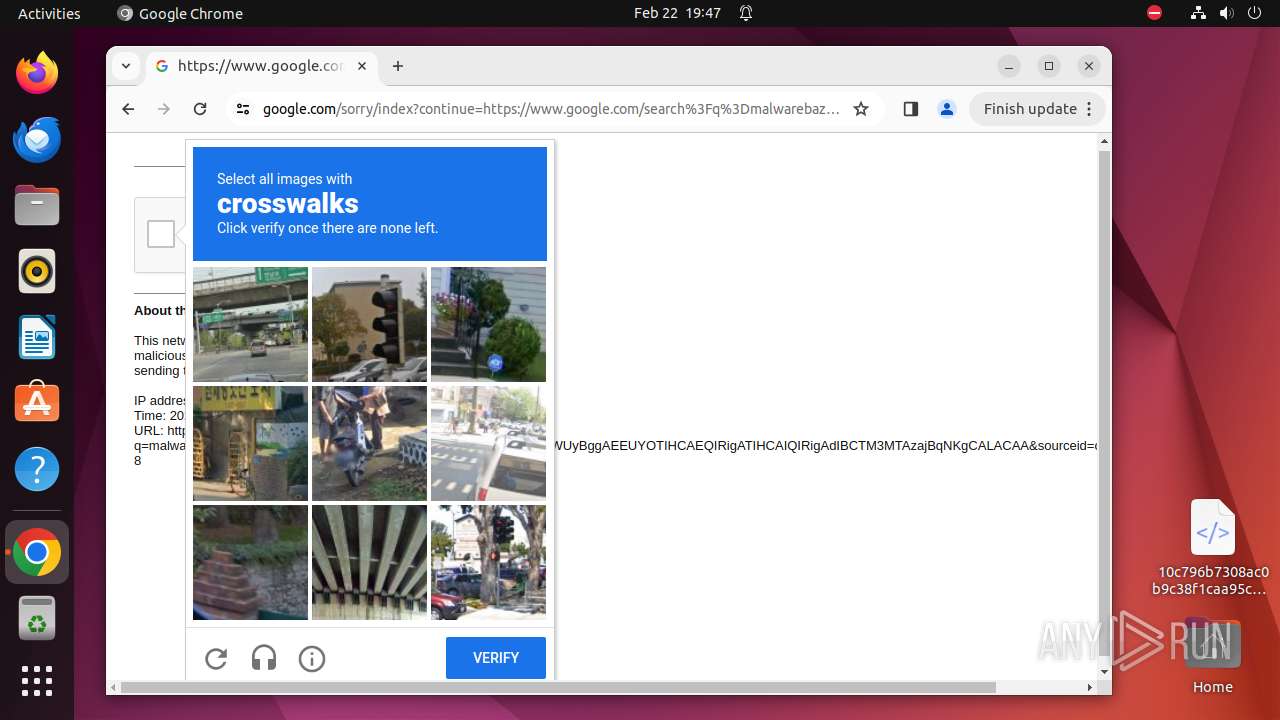Open Chrome menu three-dot icon
The height and width of the screenshot is (720, 1280).
click(1090, 109)
